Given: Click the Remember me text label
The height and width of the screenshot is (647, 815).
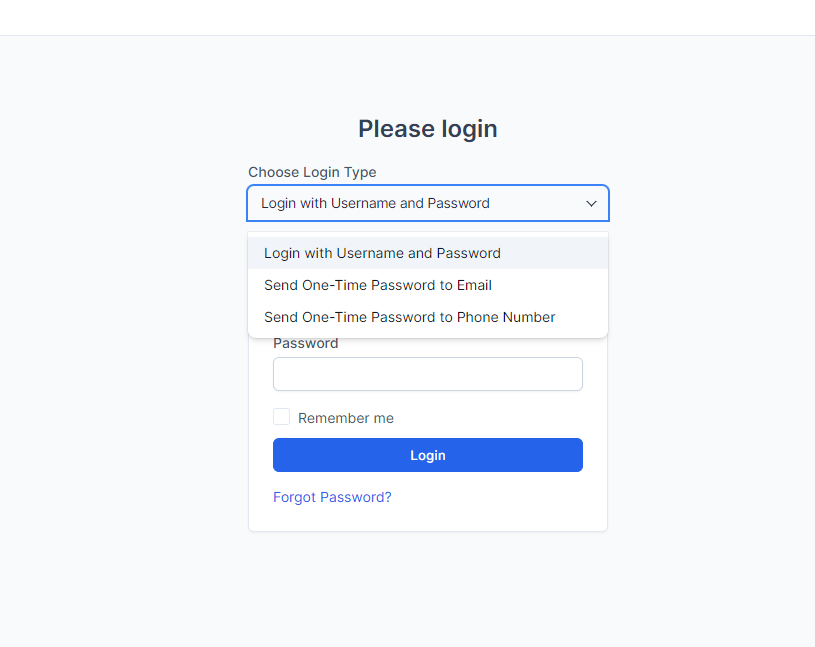Looking at the screenshot, I should 345,417.
